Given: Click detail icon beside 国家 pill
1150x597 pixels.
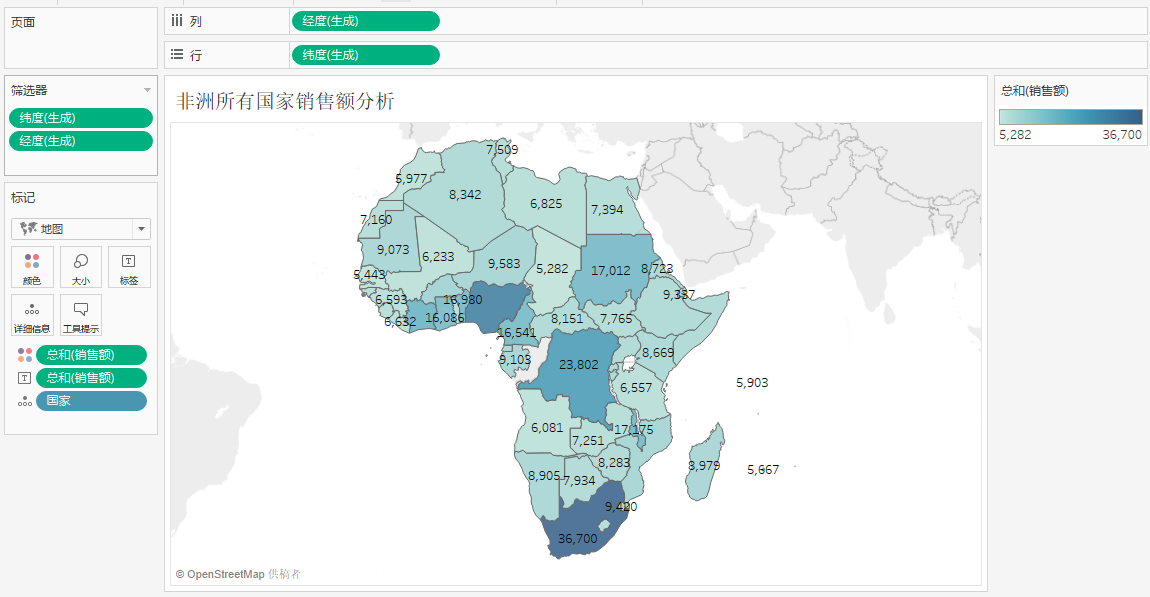Looking at the screenshot, I should (24, 401).
